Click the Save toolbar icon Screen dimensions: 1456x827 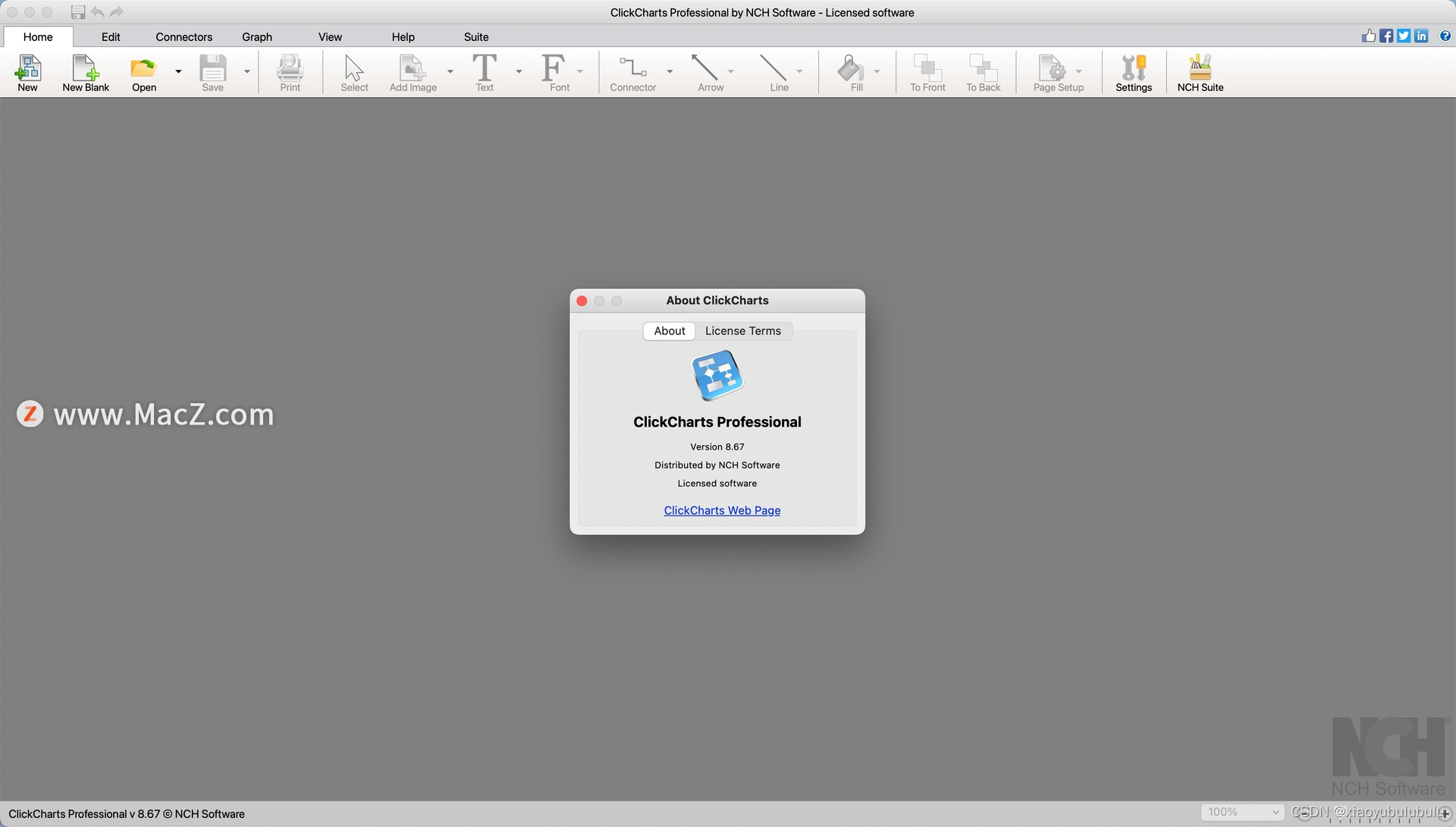click(x=213, y=73)
